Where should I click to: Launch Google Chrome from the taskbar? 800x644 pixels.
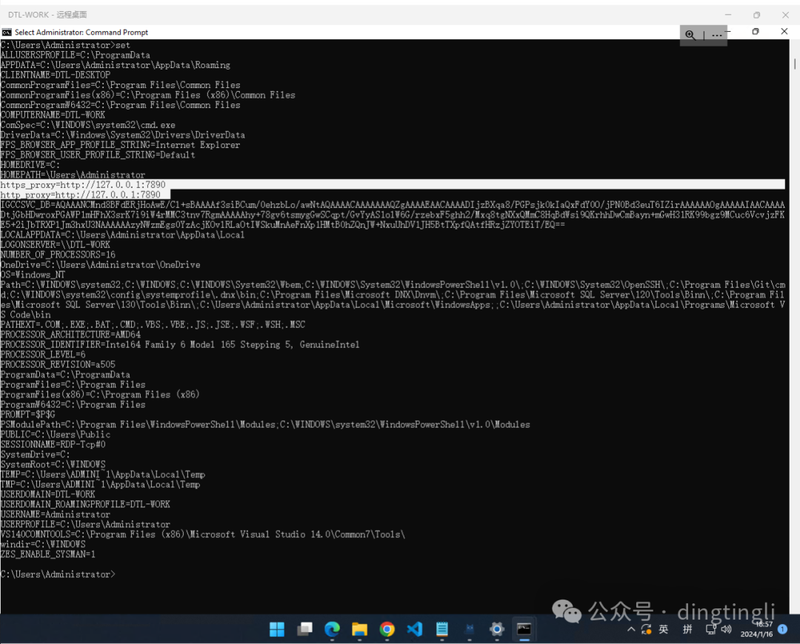click(x=387, y=629)
